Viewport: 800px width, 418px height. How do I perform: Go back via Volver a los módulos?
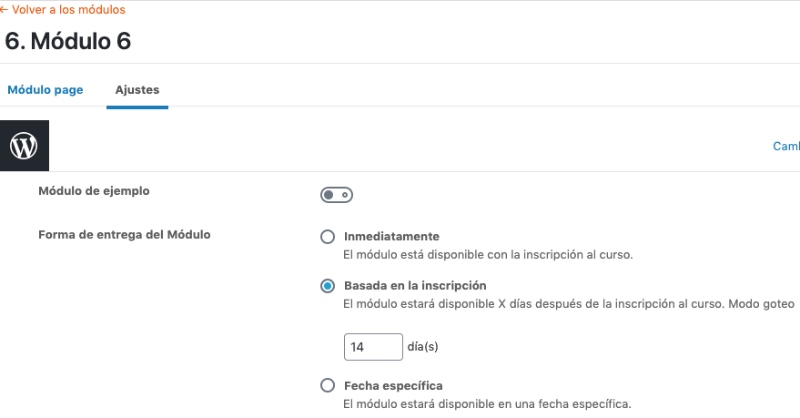pos(68,10)
